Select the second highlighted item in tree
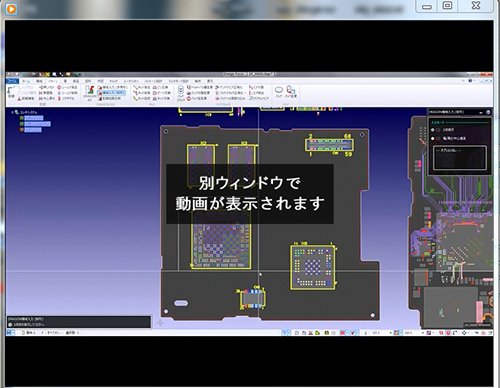 [x=37, y=124]
